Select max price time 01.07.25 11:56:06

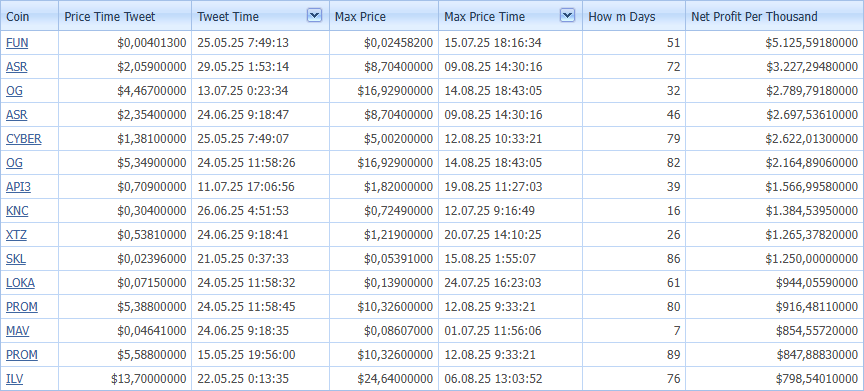tap(511, 331)
